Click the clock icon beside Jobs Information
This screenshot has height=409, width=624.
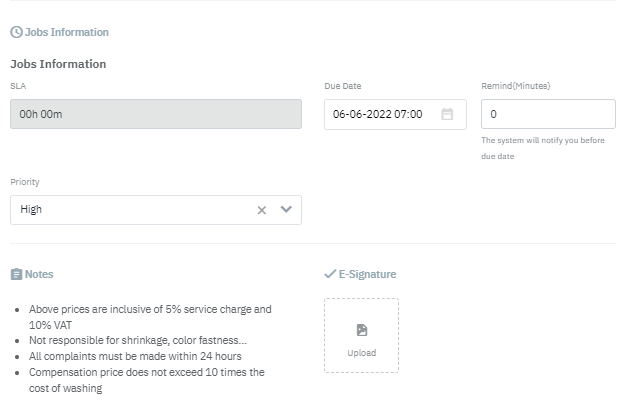pyautogui.click(x=16, y=32)
